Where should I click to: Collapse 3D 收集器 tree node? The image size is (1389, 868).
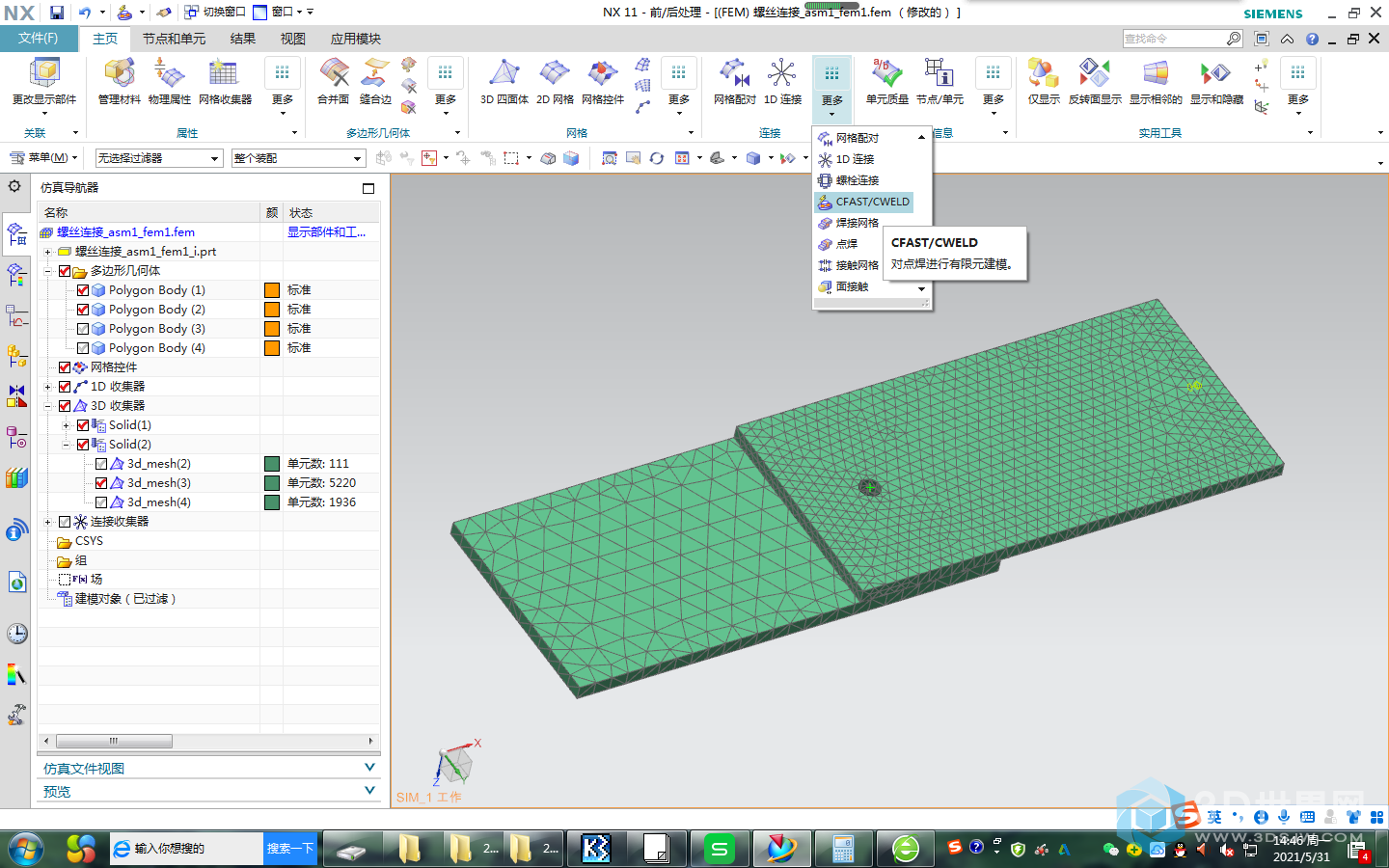coord(47,406)
